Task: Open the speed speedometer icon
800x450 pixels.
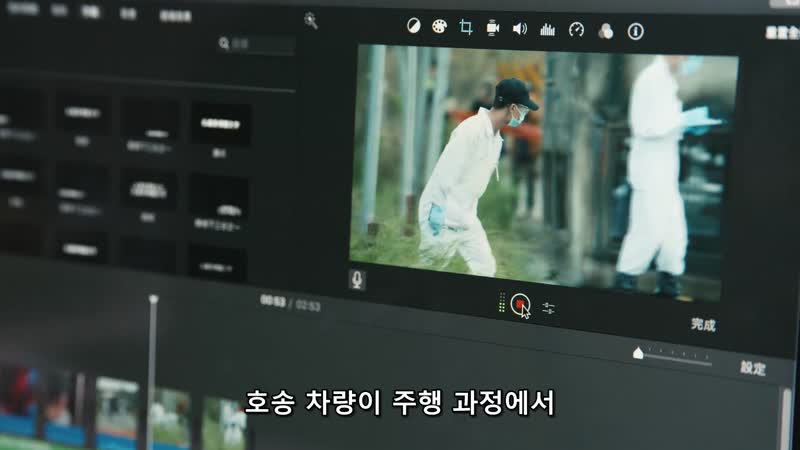Action: point(576,30)
